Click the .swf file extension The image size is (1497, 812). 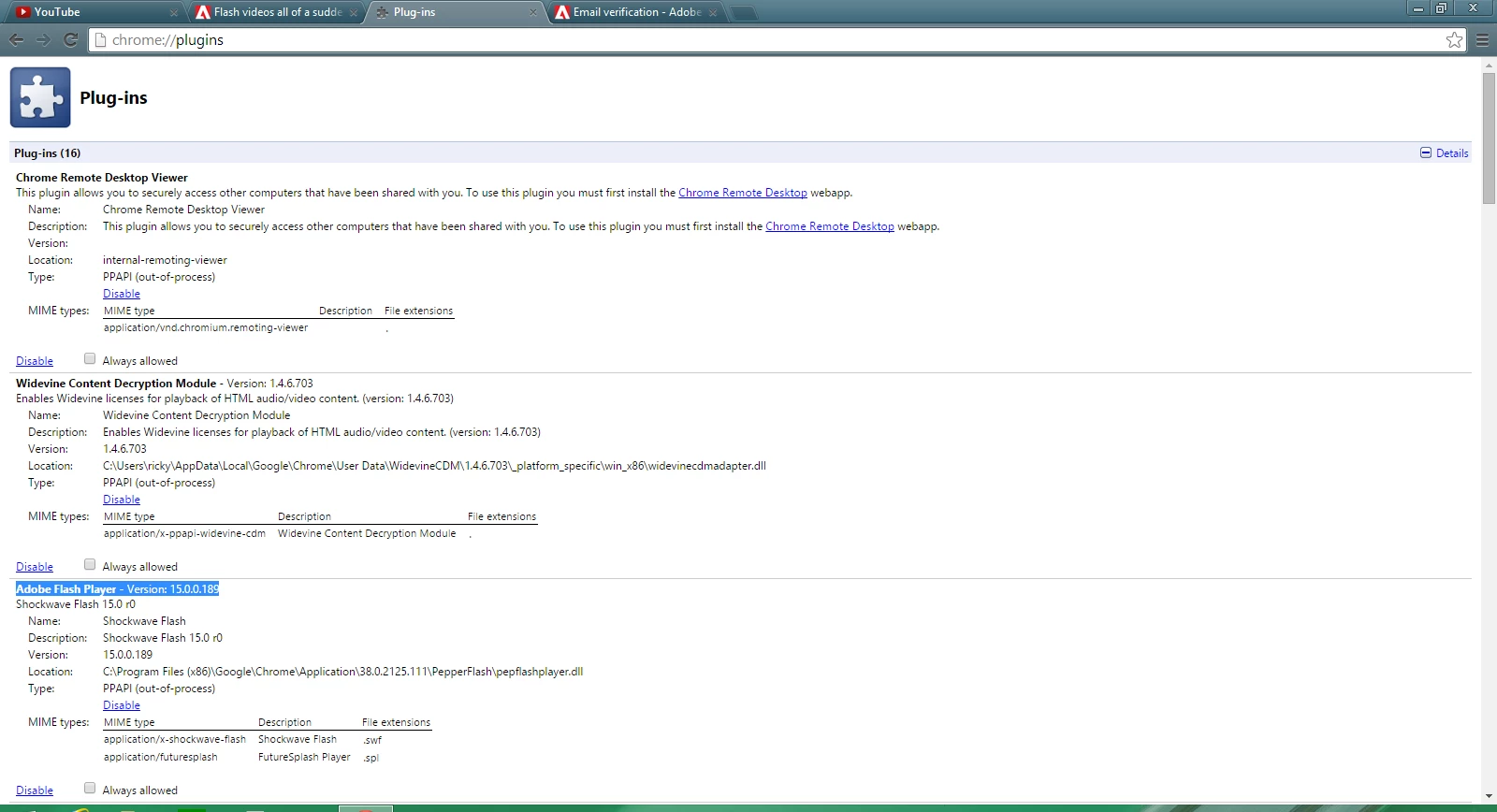pyautogui.click(x=372, y=740)
